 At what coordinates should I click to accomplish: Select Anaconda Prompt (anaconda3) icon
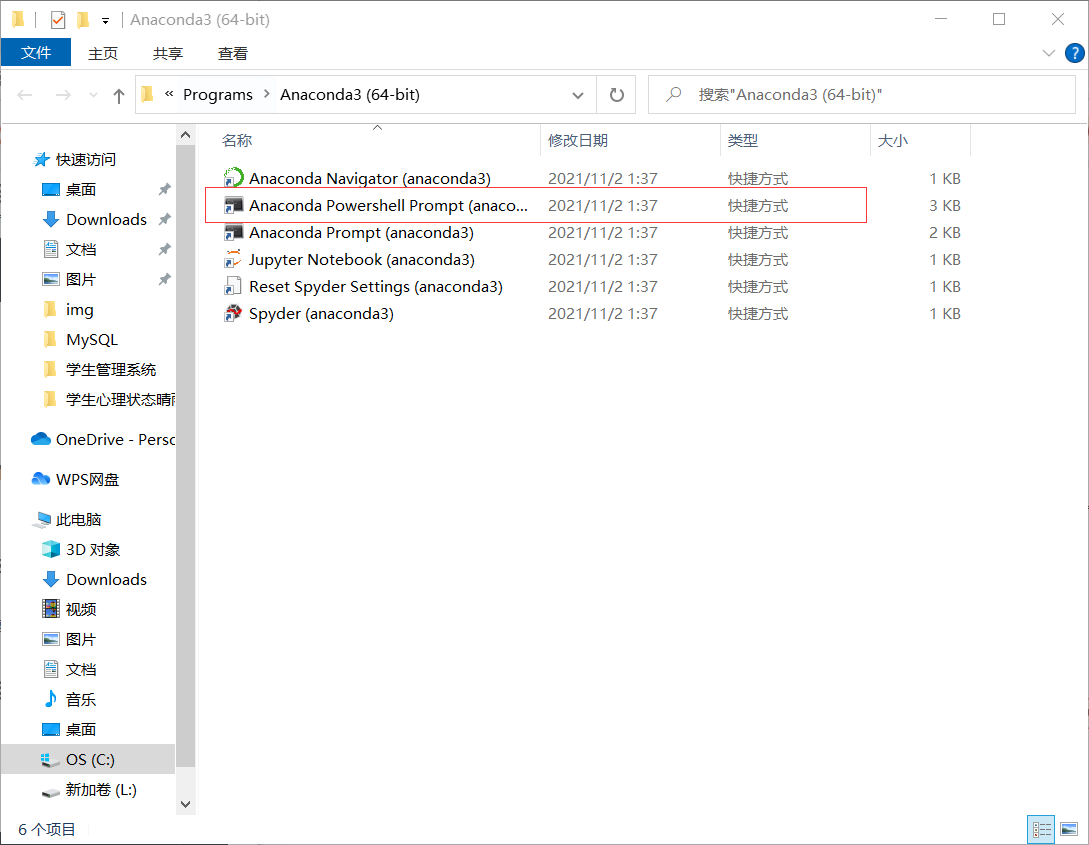point(233,232)
